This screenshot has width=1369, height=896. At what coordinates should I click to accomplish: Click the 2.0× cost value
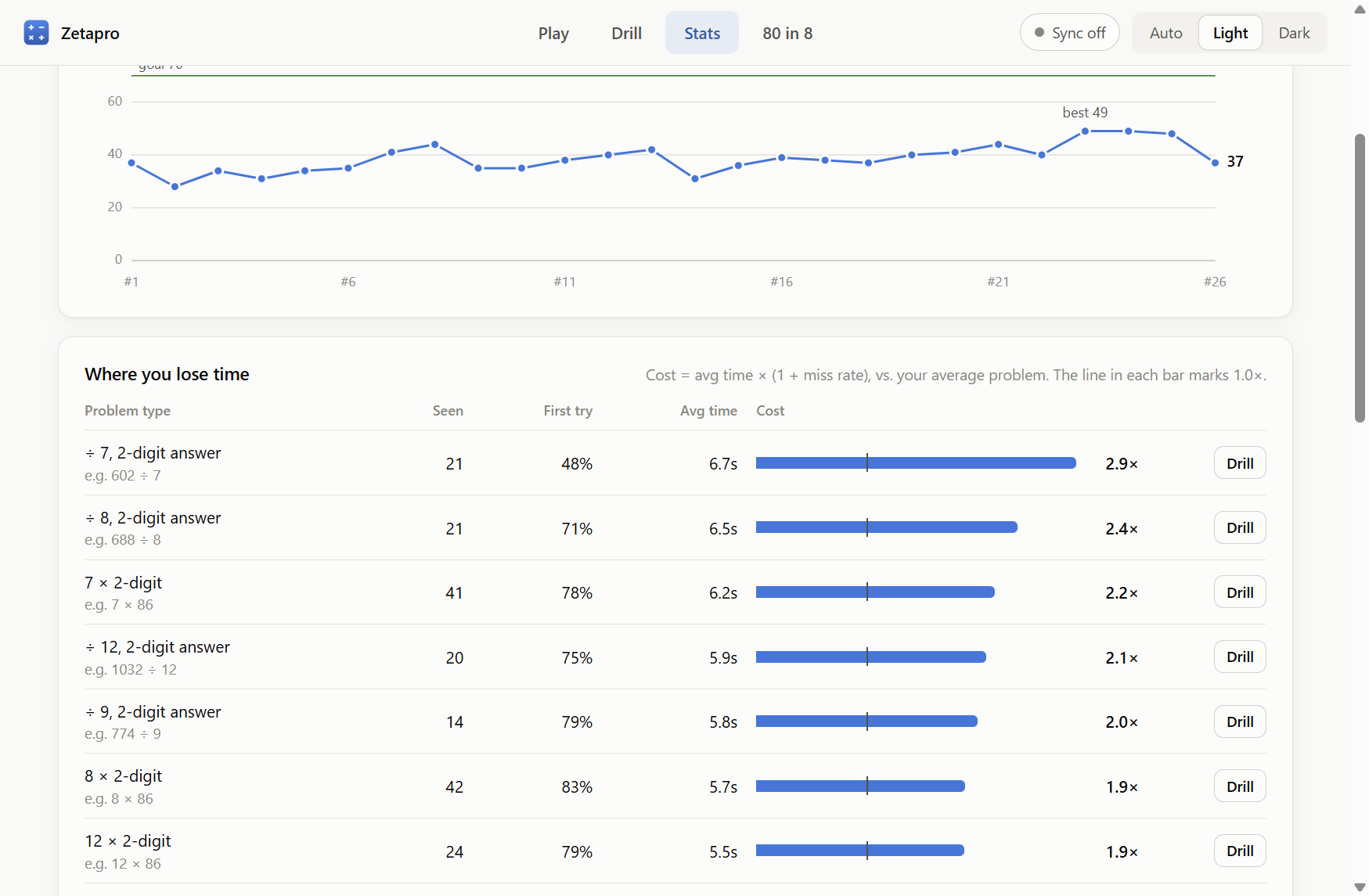(x=1122, y=722)
